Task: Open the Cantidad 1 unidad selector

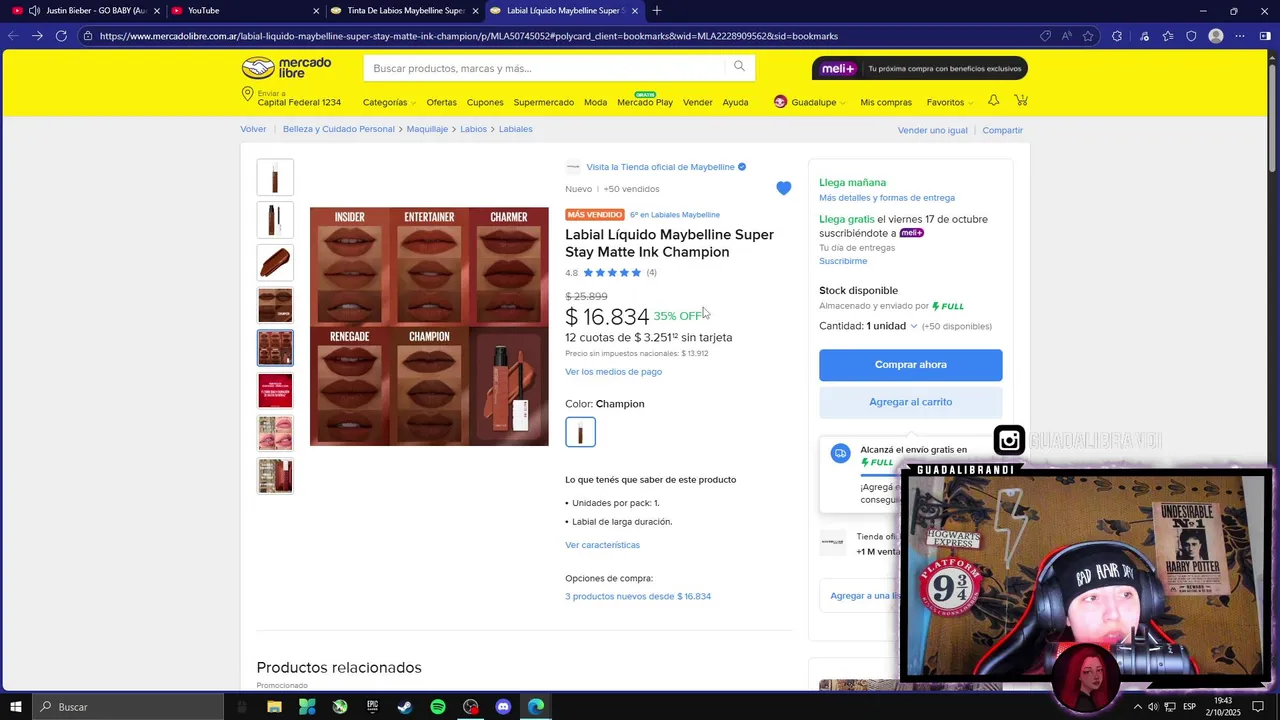Action: [868, 326]
